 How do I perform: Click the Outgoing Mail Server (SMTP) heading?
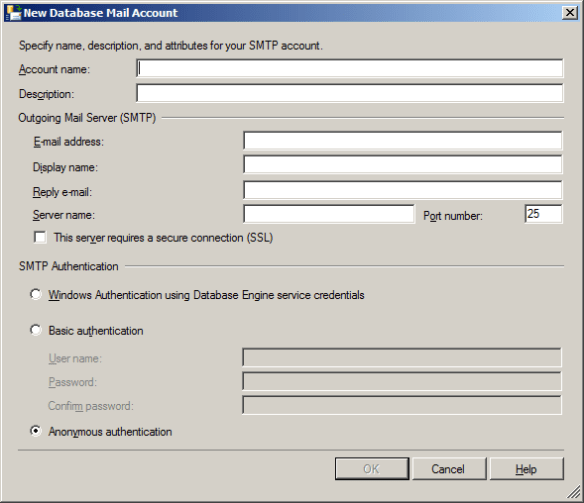(87, 118)
